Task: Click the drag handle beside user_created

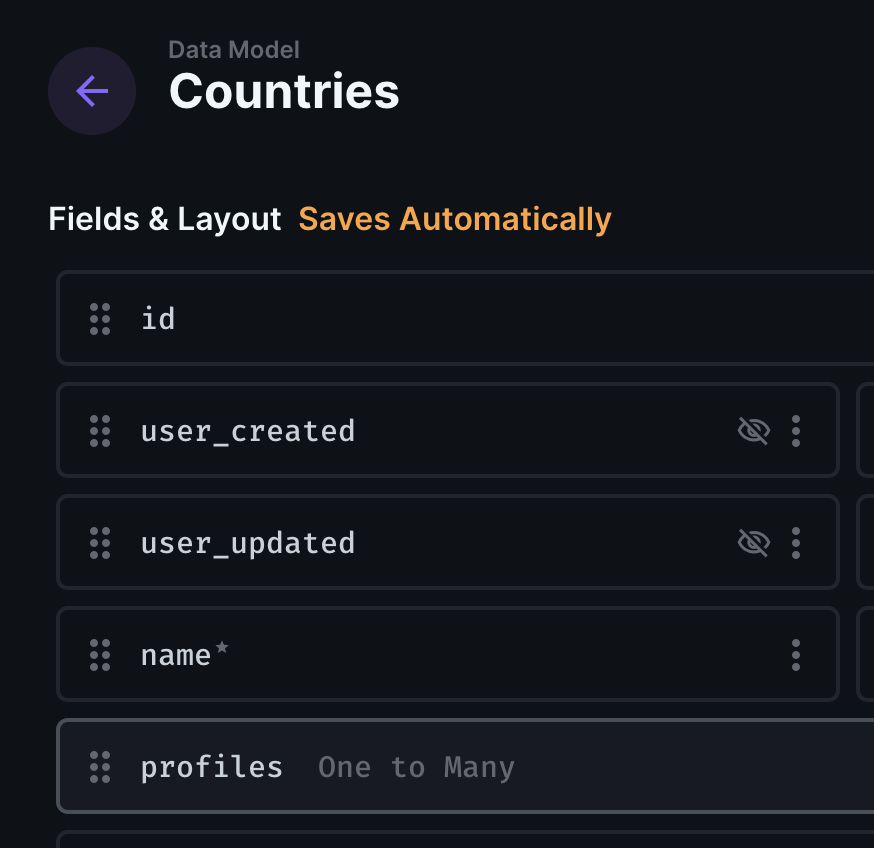Action: pos(99,431)
